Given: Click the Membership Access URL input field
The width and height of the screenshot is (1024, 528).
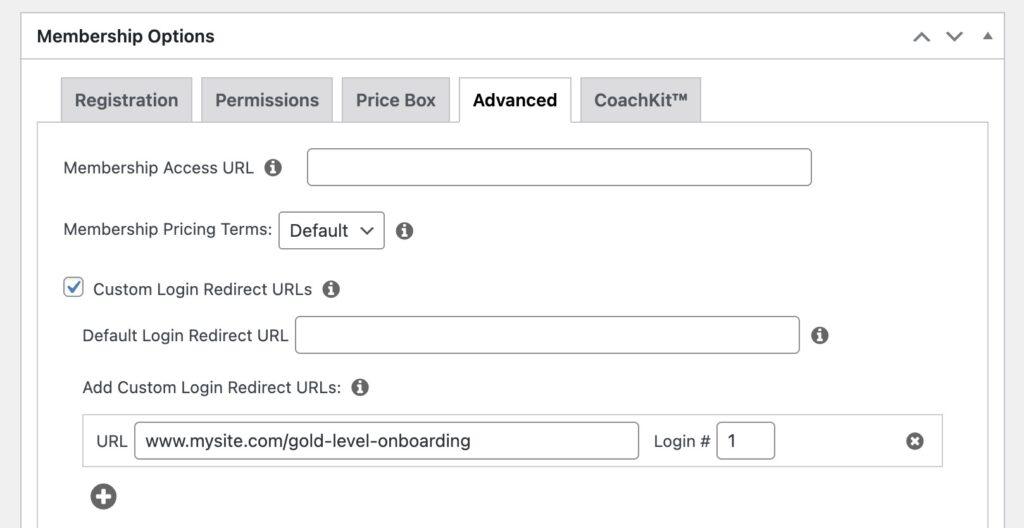Looking at the screenshot, I should click(558, 168).
